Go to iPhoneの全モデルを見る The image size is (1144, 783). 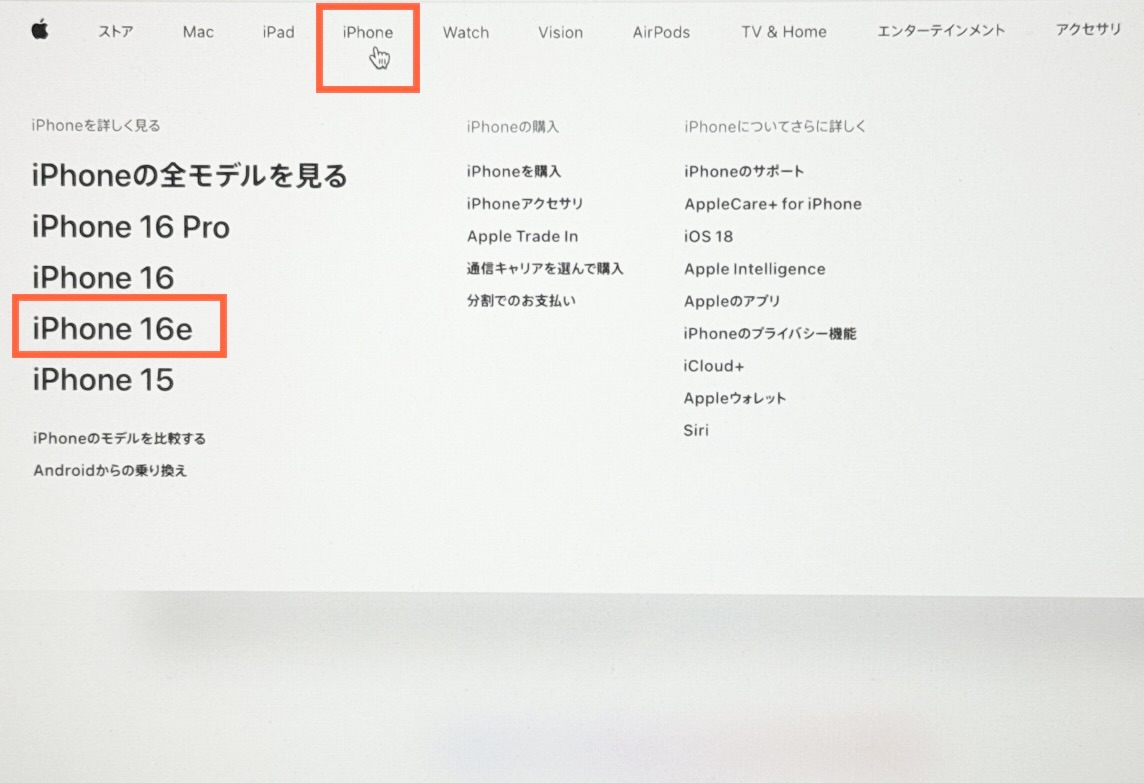tap(189, 175)
